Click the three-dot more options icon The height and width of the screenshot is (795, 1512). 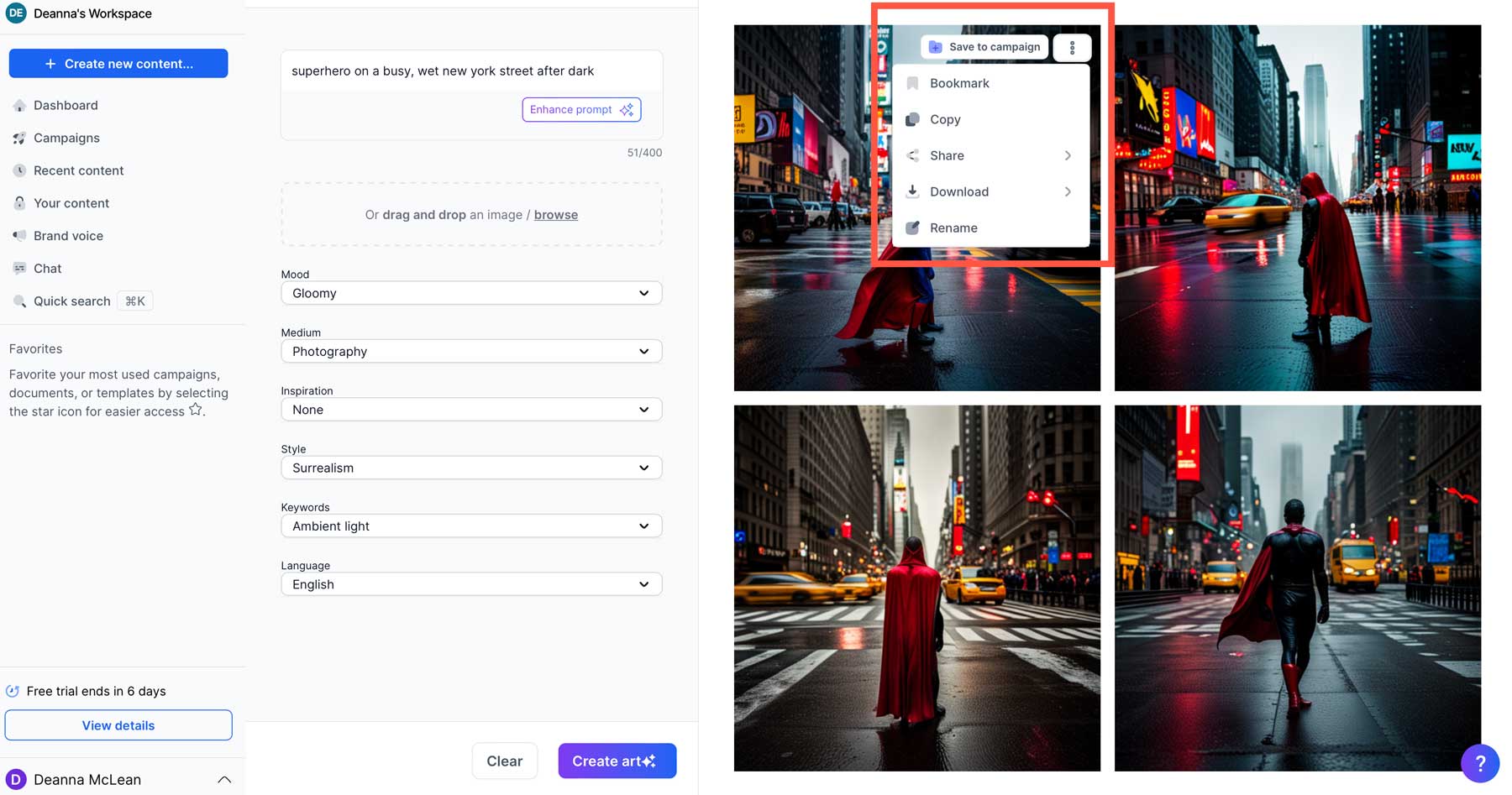1072,48
